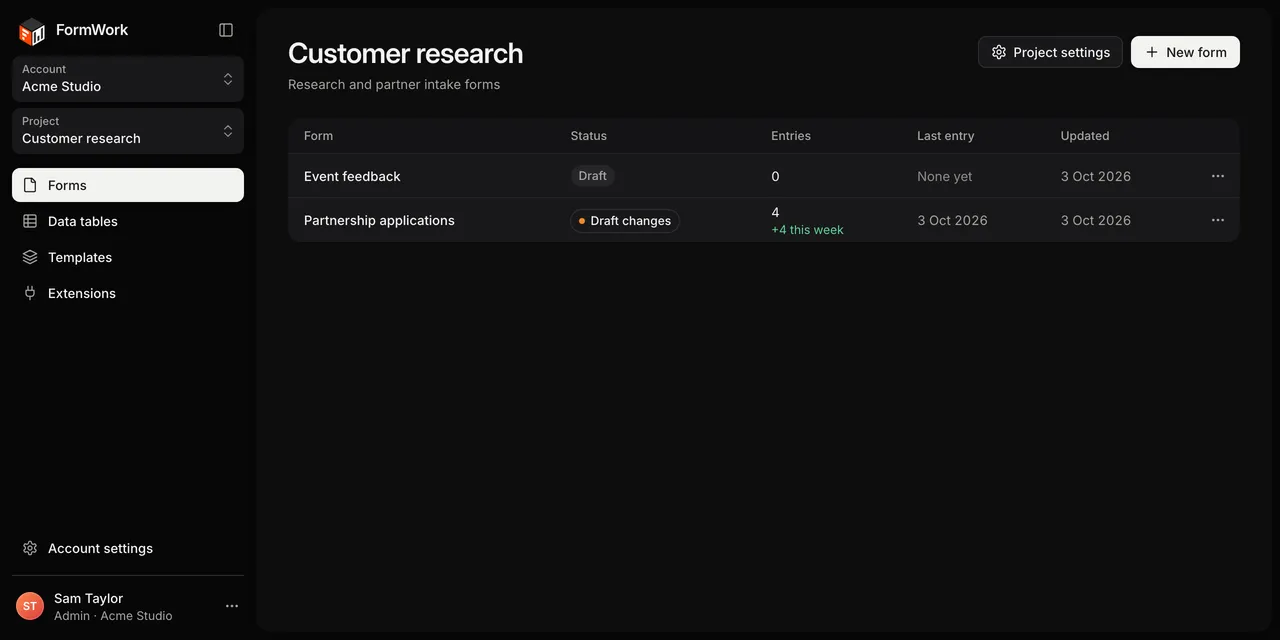Click the Customer research page heading
1280x640 pixels.
click(x=405, y=53)
